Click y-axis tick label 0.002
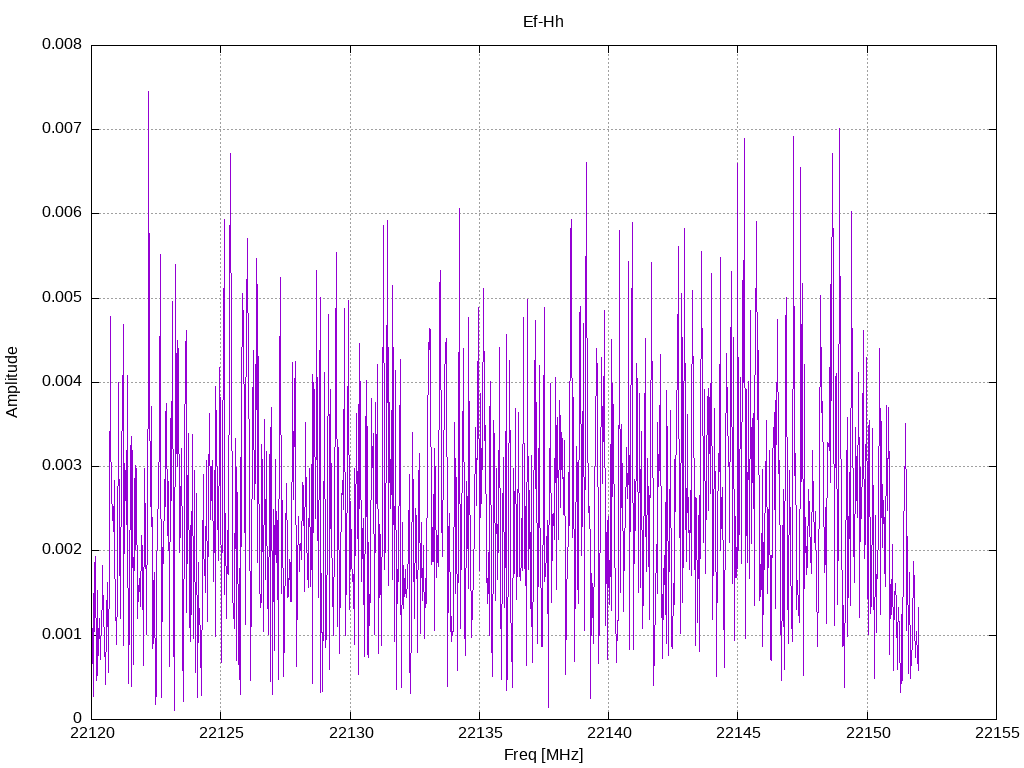The image size is (1024, 768). point(62,550)
